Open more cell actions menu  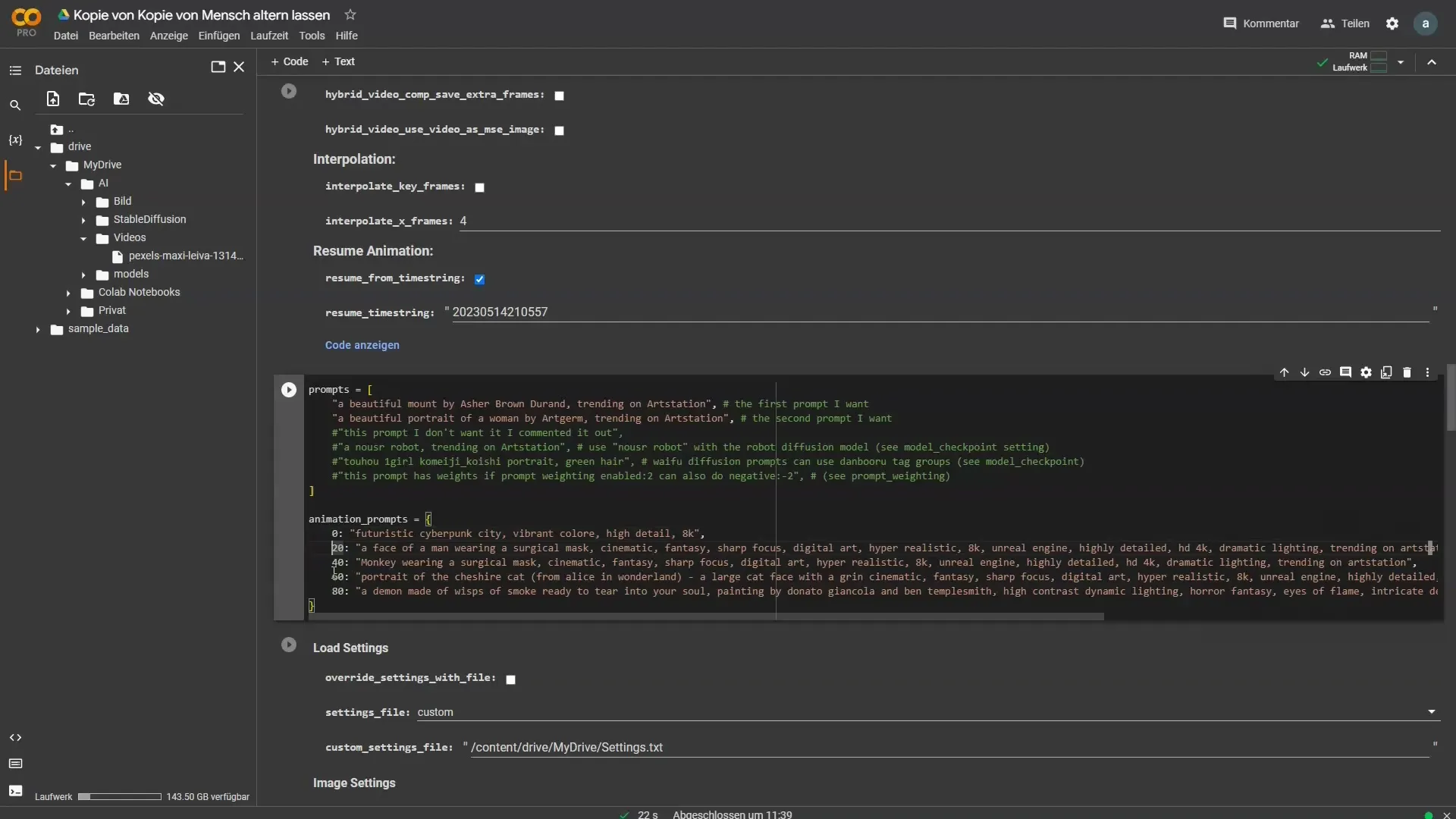(x=1427, y=372)
